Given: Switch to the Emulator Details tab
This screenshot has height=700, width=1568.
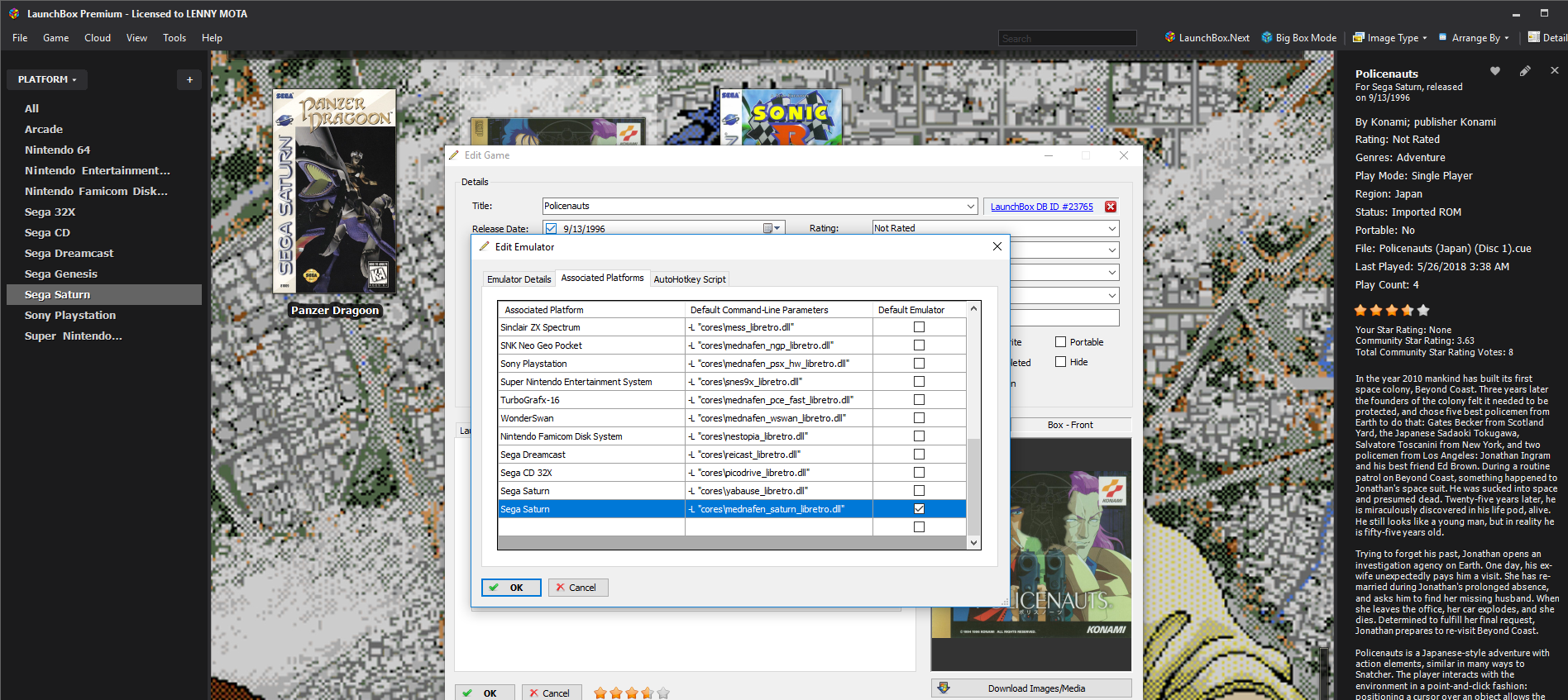Looking at the screenshot, I should 519,279.
